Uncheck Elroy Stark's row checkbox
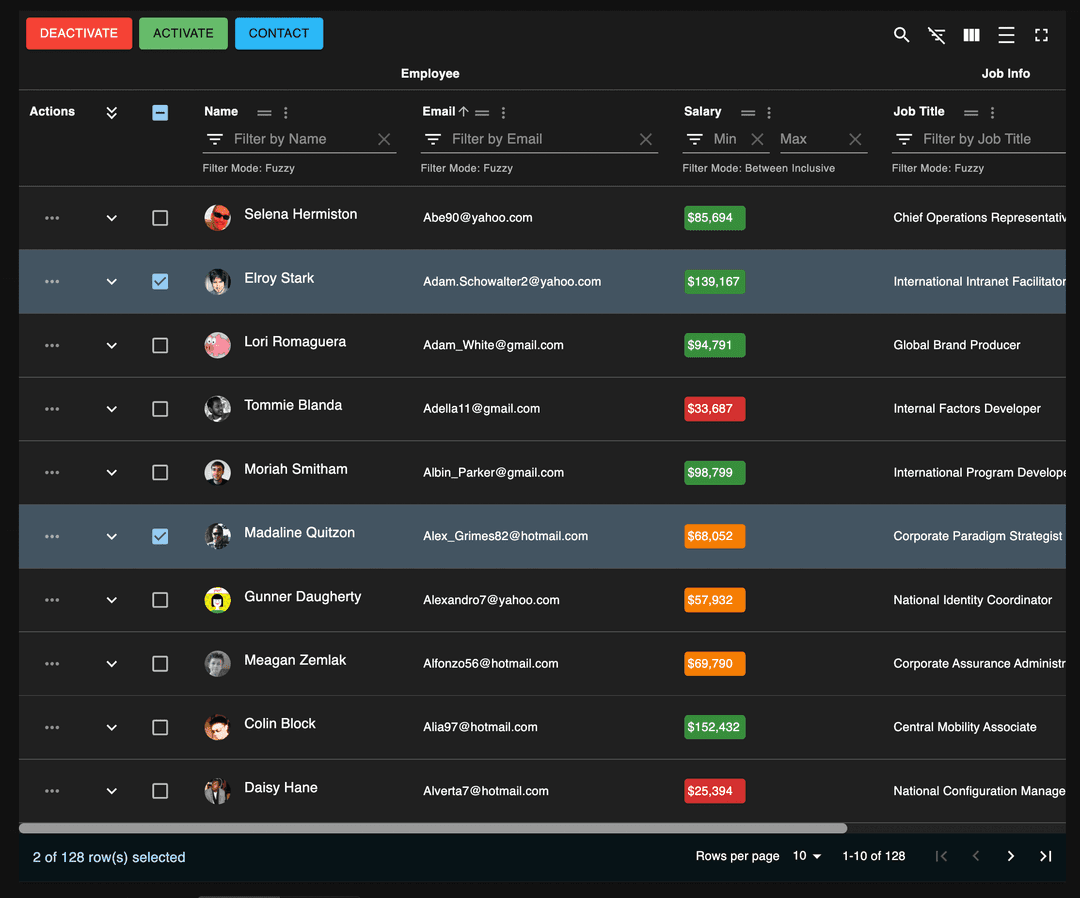 pyautogui.click(x=160, y=281)
